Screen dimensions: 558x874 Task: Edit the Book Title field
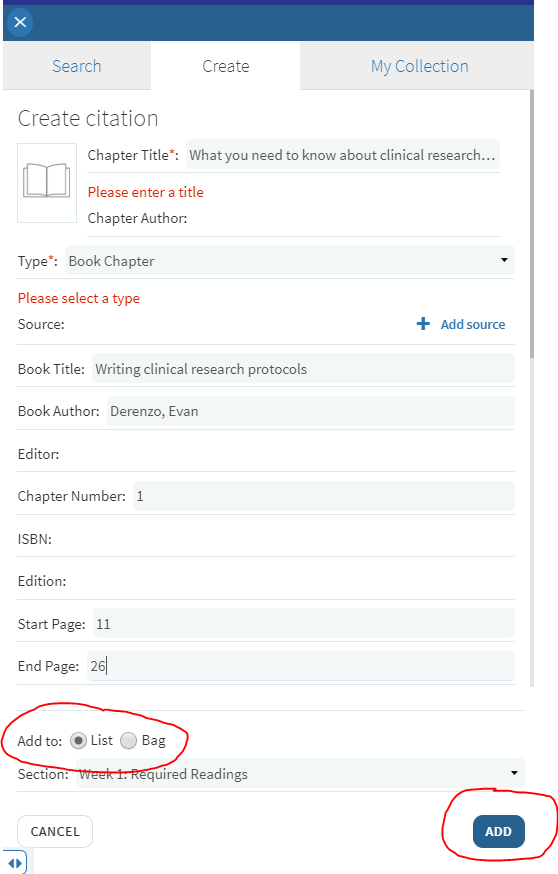(303, 368)
